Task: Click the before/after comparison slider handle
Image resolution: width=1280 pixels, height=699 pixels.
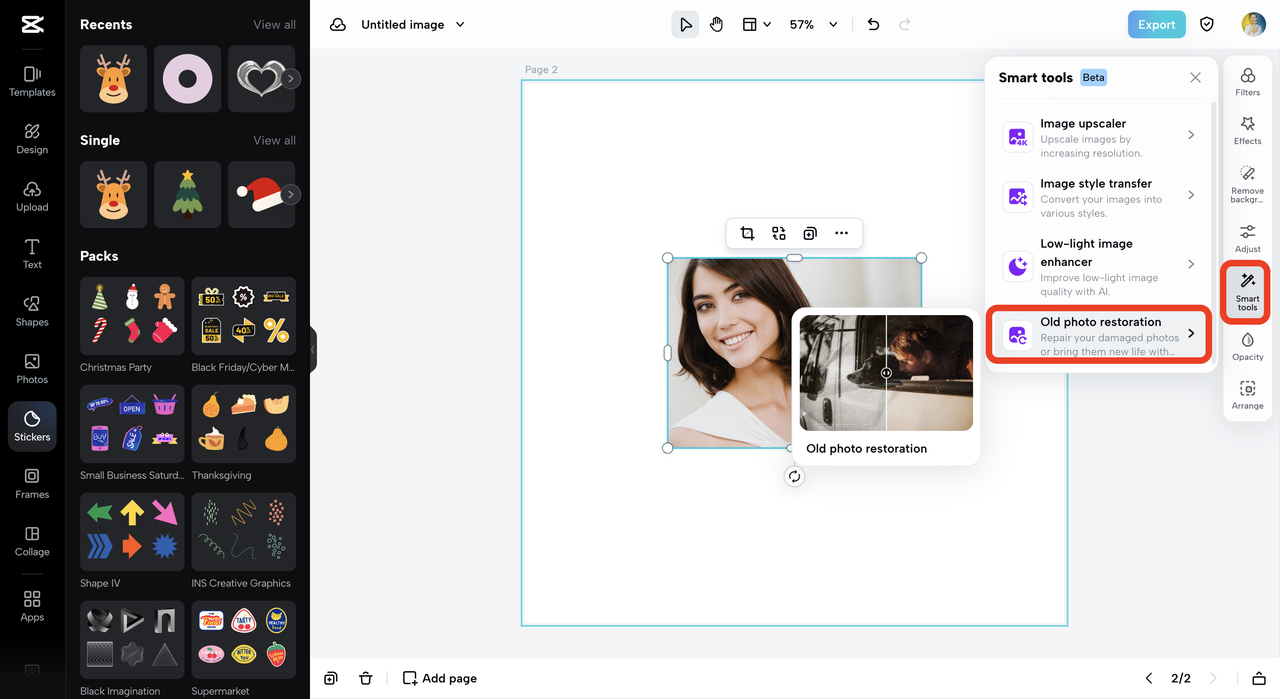Action: coord(886,373)
